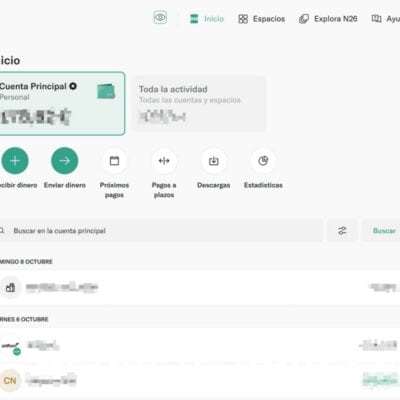
Task: Click the Estadísticas label
Action: [x=263, y=185]
